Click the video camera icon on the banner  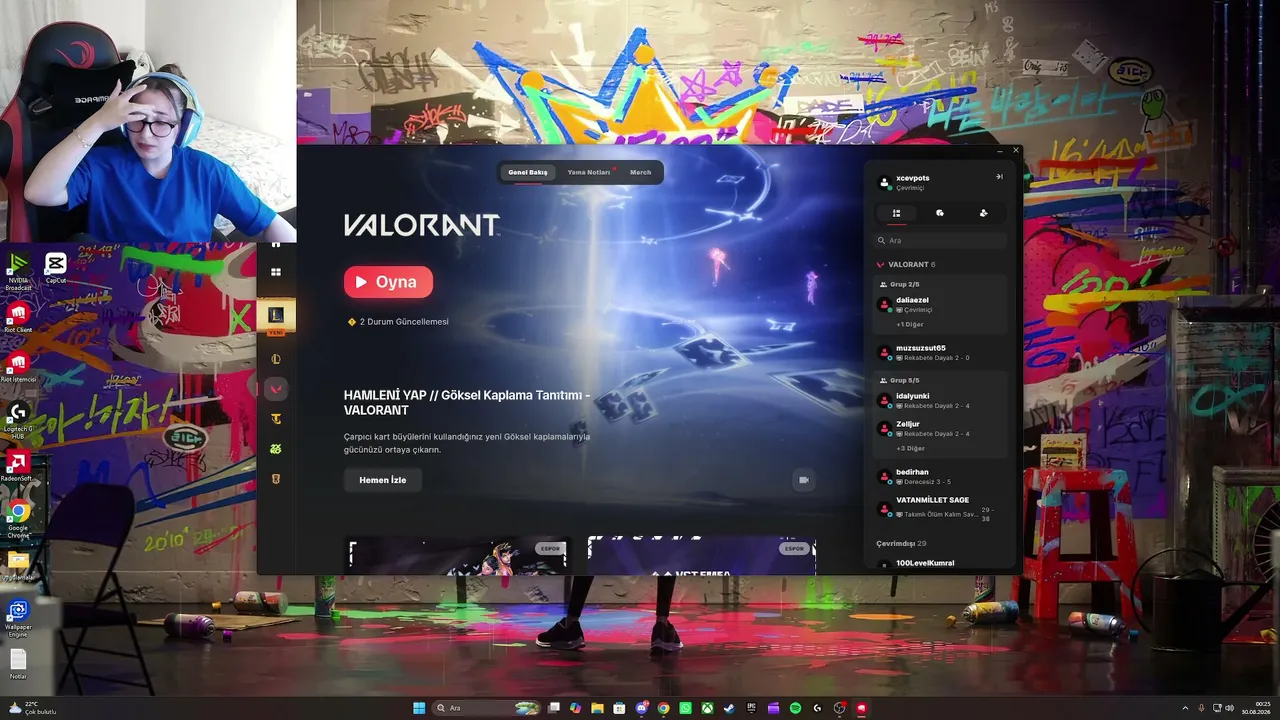click(x=803, y=480)
